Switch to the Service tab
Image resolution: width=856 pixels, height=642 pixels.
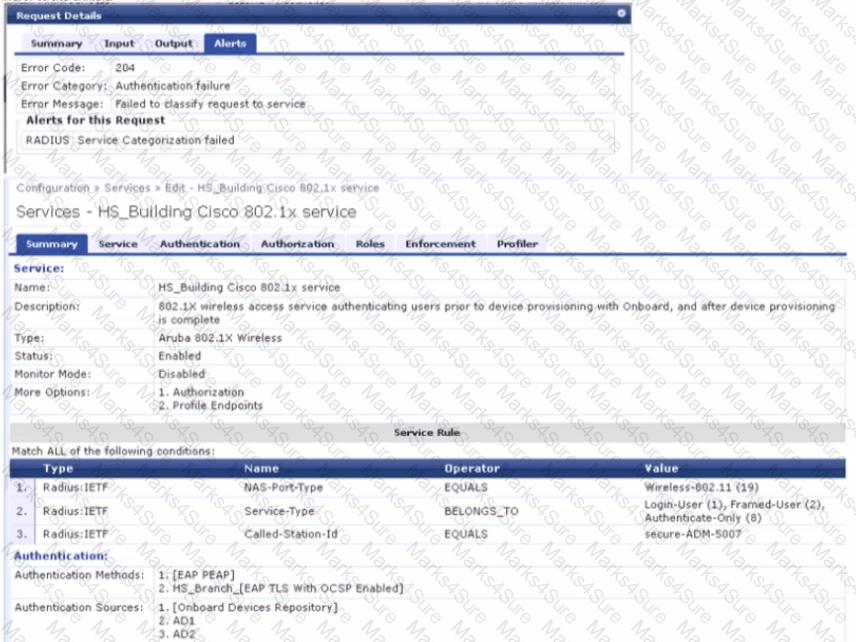pyautogui.click(x=118, y=244)
